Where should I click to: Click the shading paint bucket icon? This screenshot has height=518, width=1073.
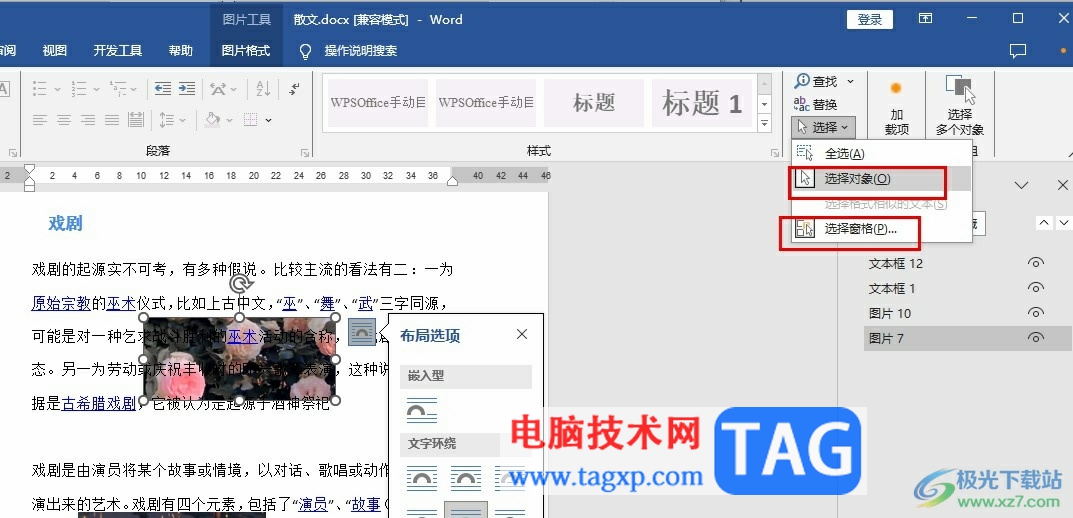(x=213, y=120)
